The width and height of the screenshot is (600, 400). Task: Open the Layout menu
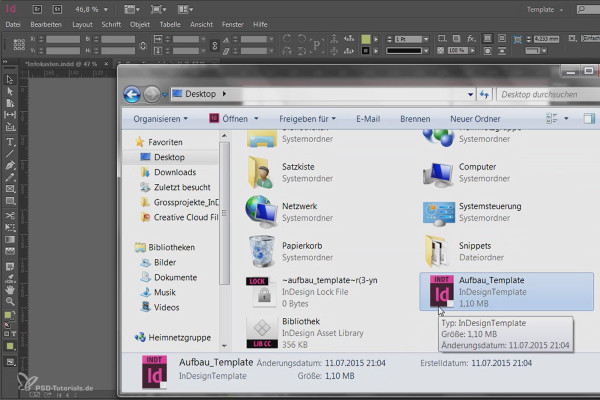tap(82, 24)
